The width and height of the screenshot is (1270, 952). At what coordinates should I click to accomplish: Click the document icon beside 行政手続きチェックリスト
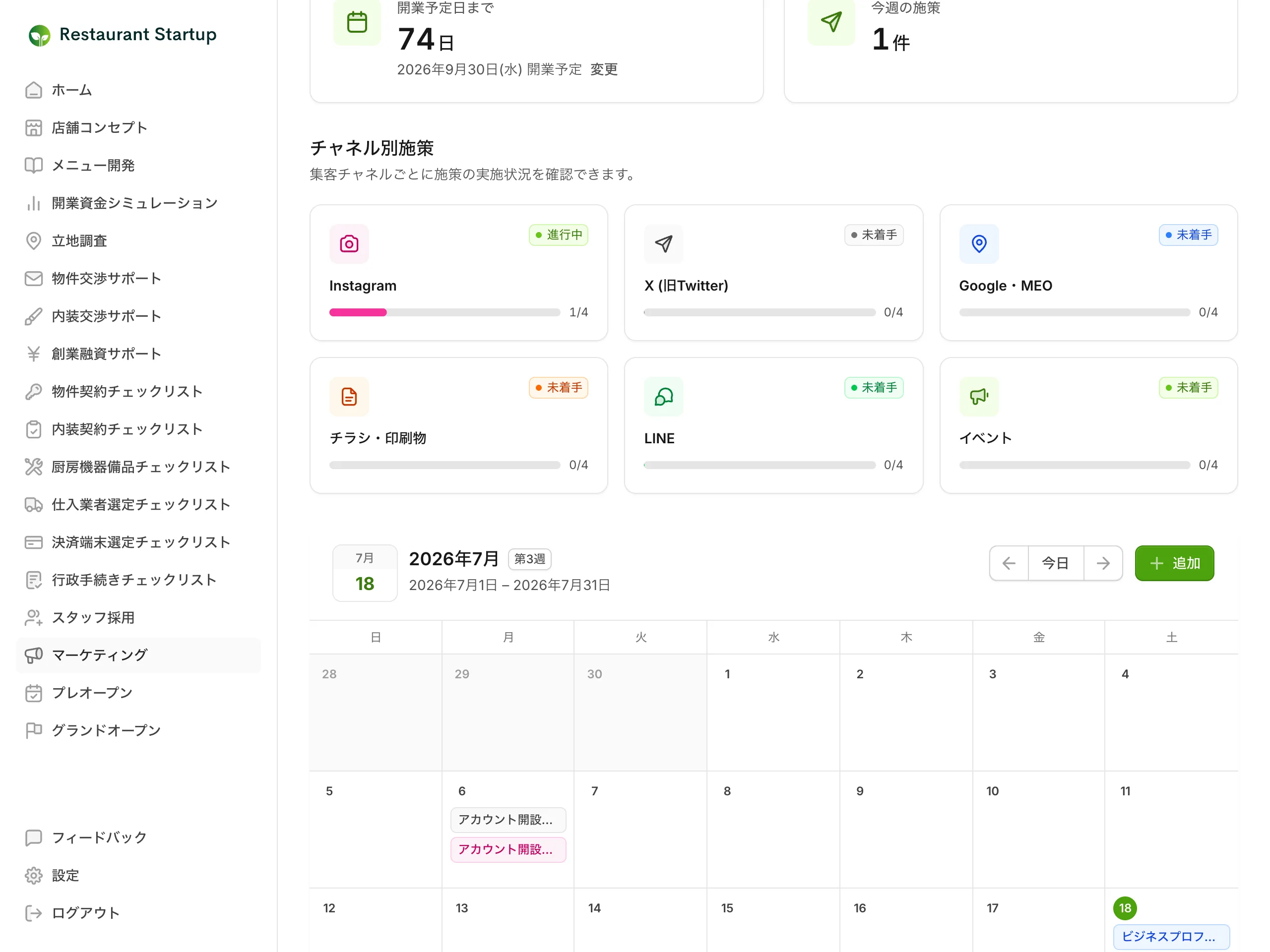34,580
